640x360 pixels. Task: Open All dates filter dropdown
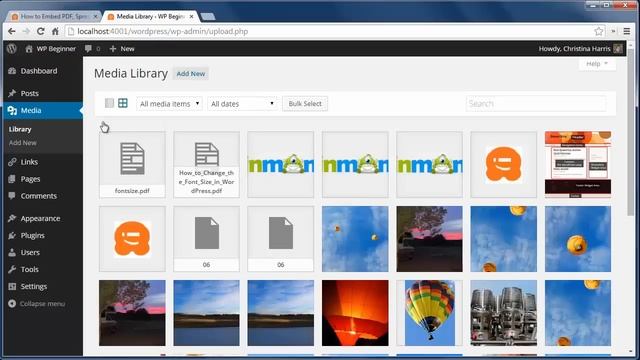tap(242, 104)
